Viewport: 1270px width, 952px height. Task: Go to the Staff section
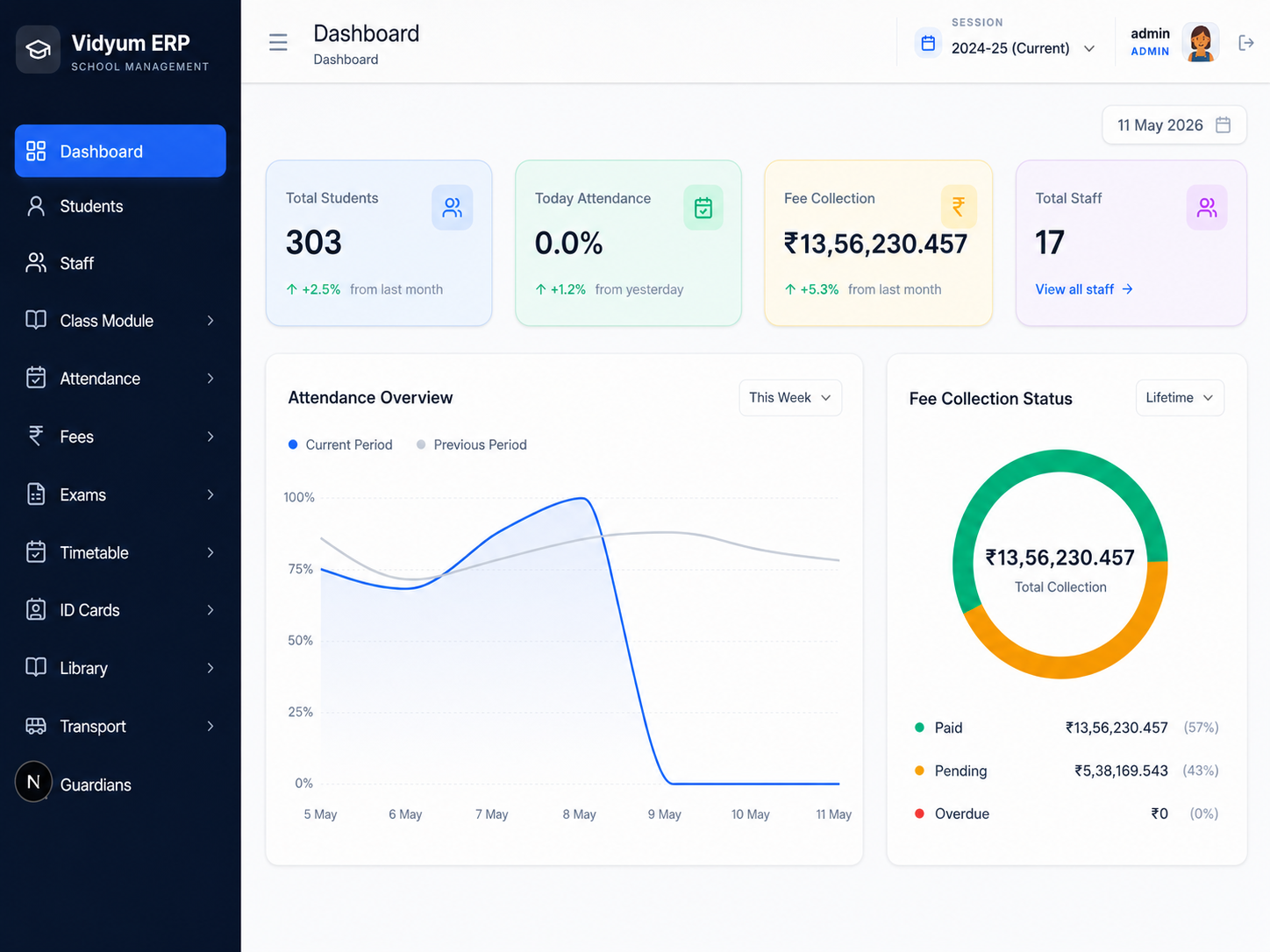[x=120, y=263]
